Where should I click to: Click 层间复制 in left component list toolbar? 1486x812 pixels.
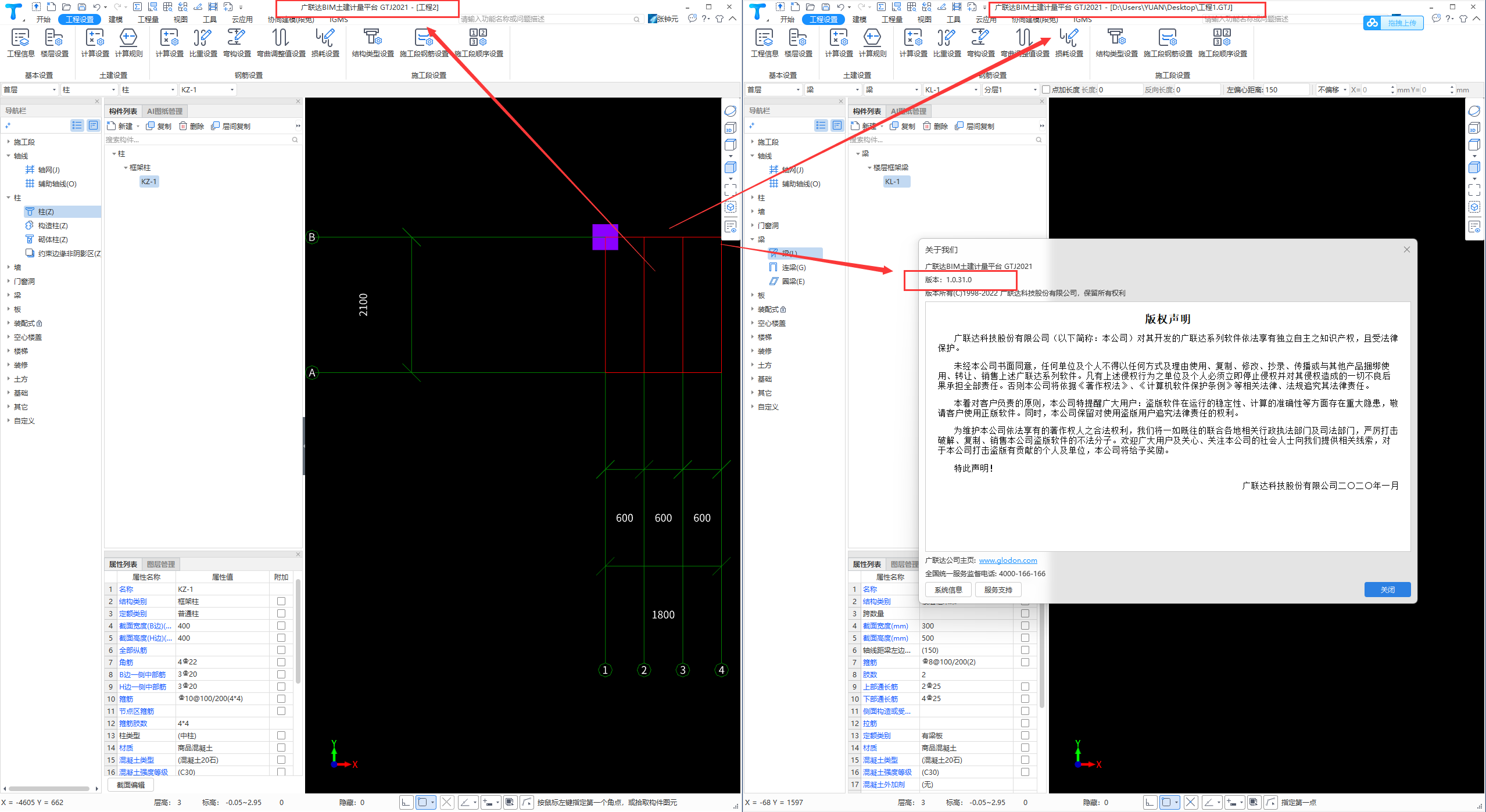pyautogui.click(x=231, y=126)
